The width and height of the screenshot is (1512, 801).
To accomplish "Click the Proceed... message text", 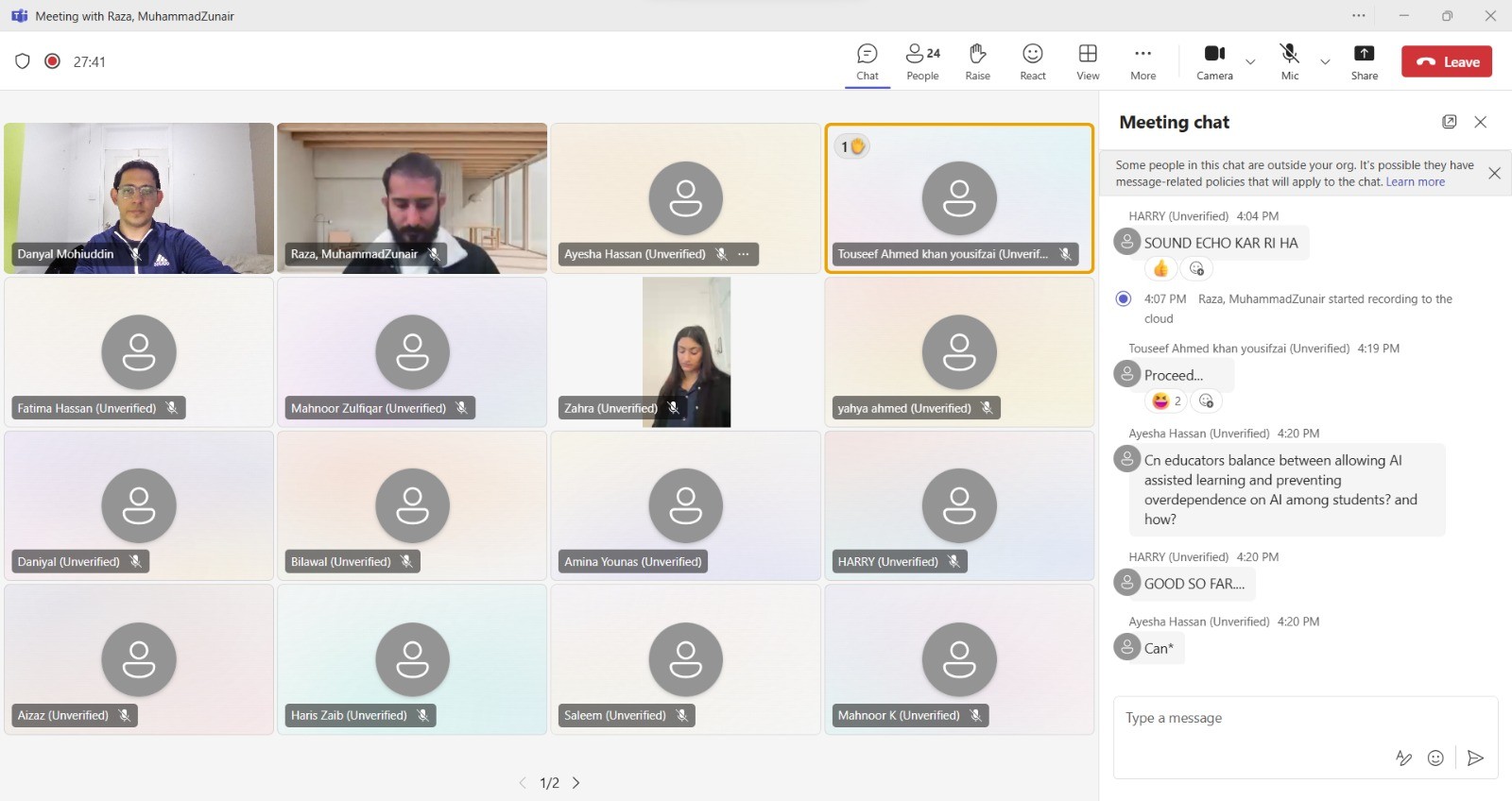I will click(x=1173, y=375).
